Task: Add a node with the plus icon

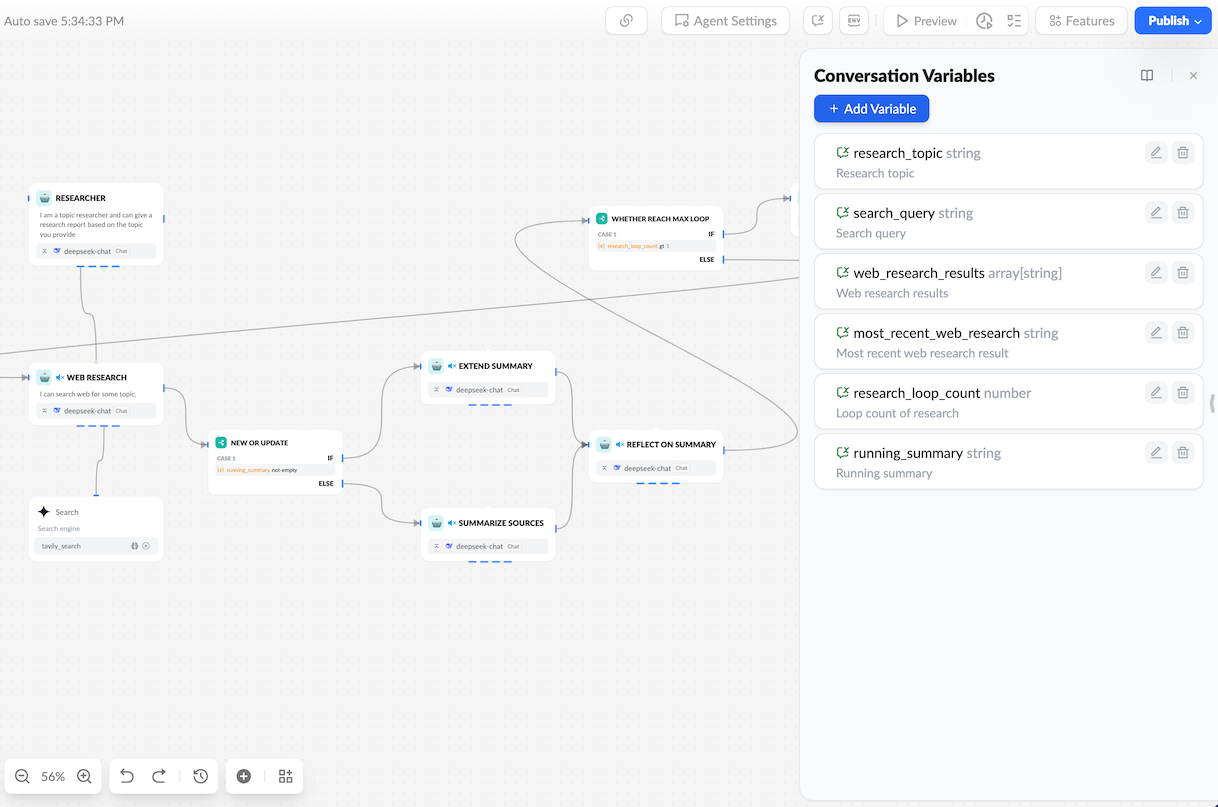Action: [243, 776]
